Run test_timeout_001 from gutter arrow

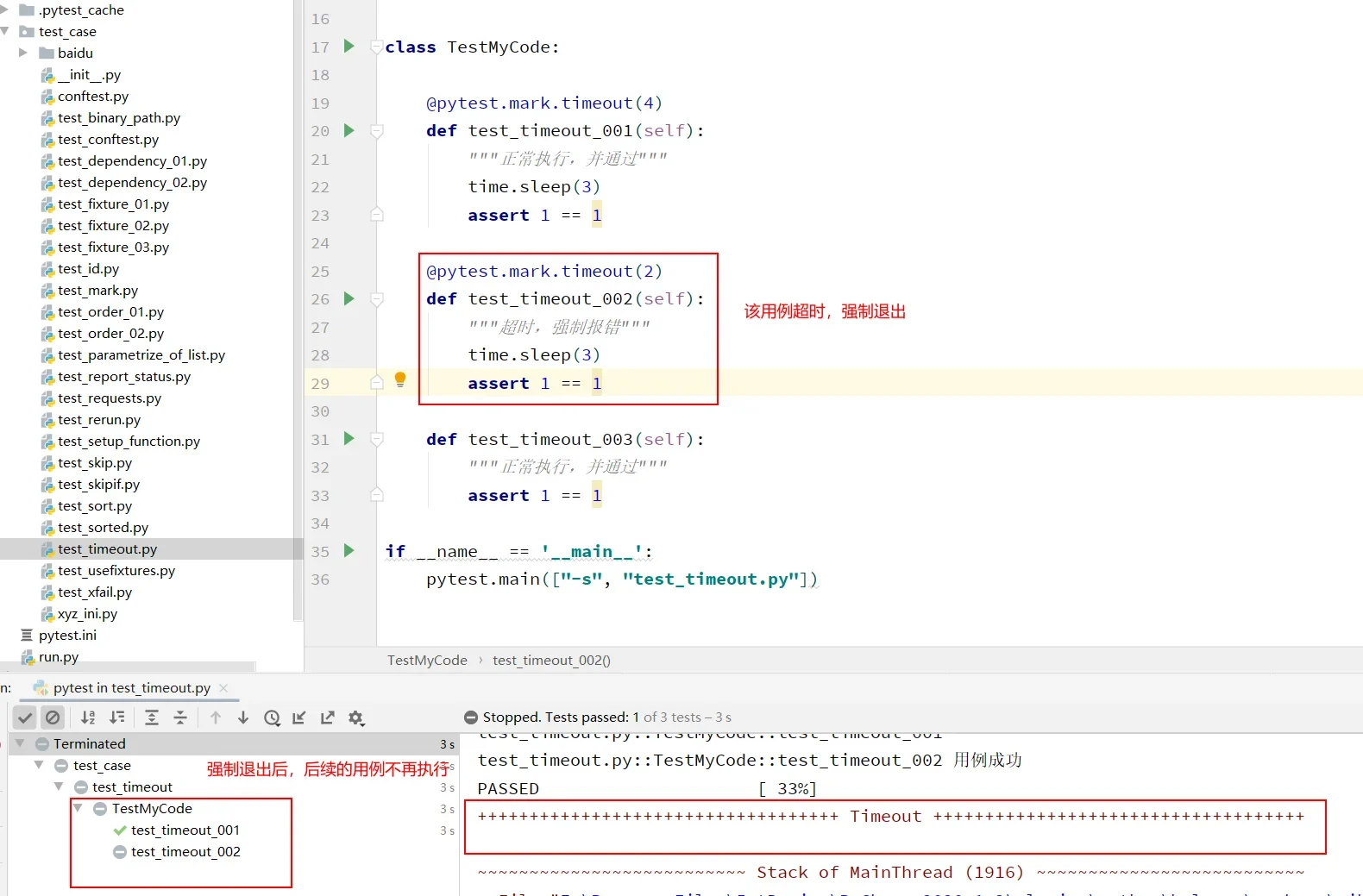349,130
